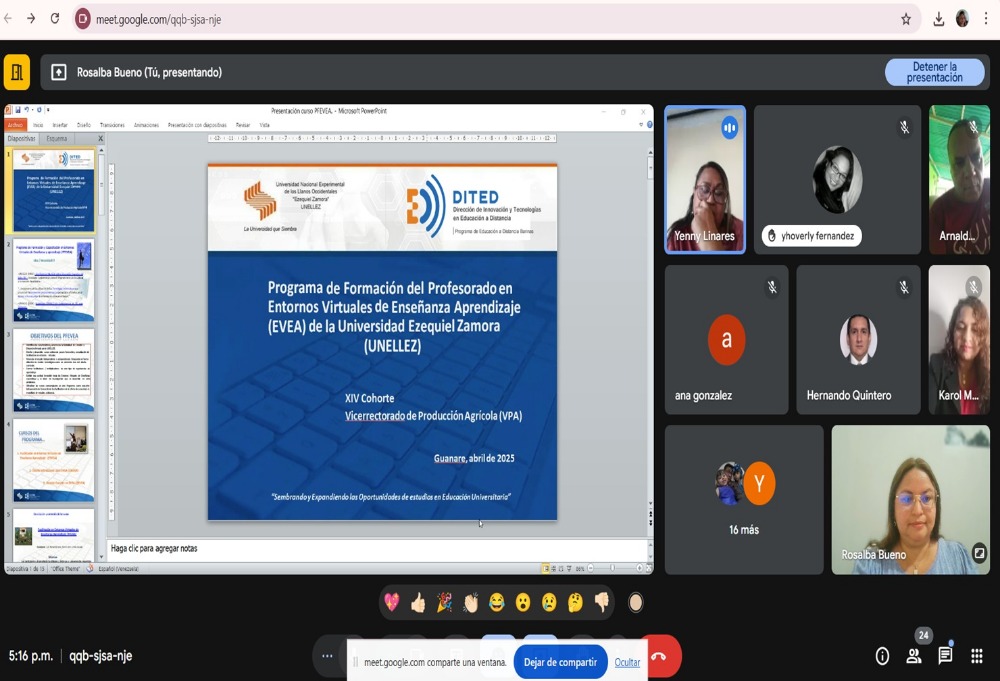Screen dimensions: 1000x681
Task: Send the thumbs down reaction
Action: tap(602, 602)
